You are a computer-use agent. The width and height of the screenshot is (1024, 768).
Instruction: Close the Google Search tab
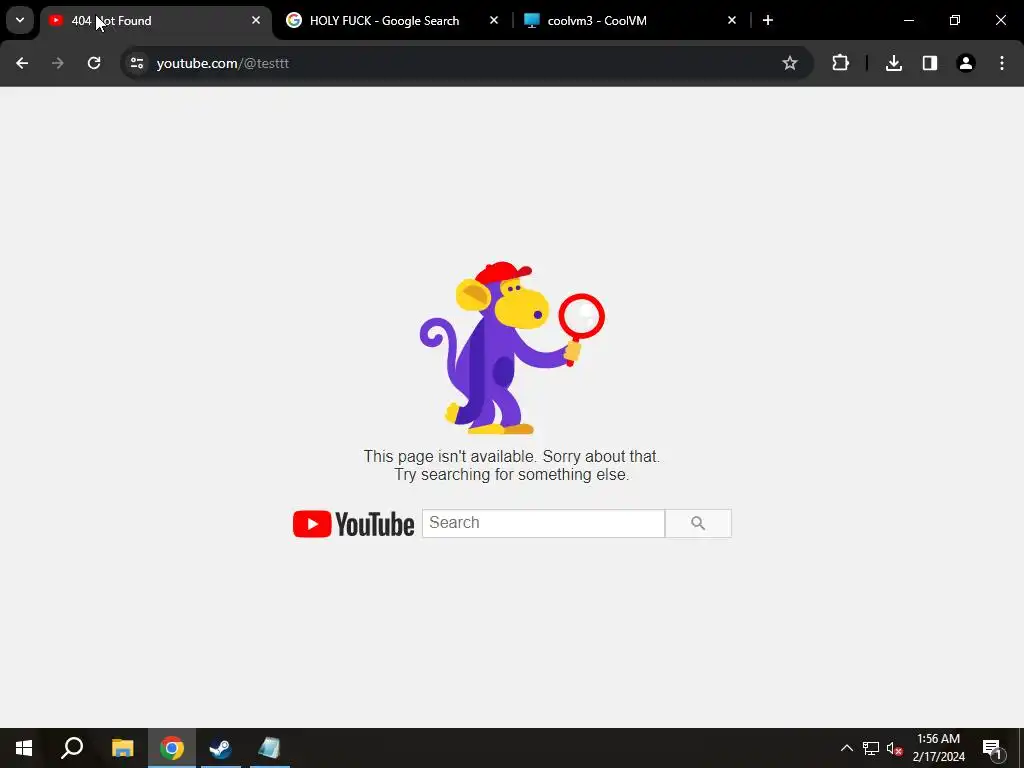(x=494, y=21)
